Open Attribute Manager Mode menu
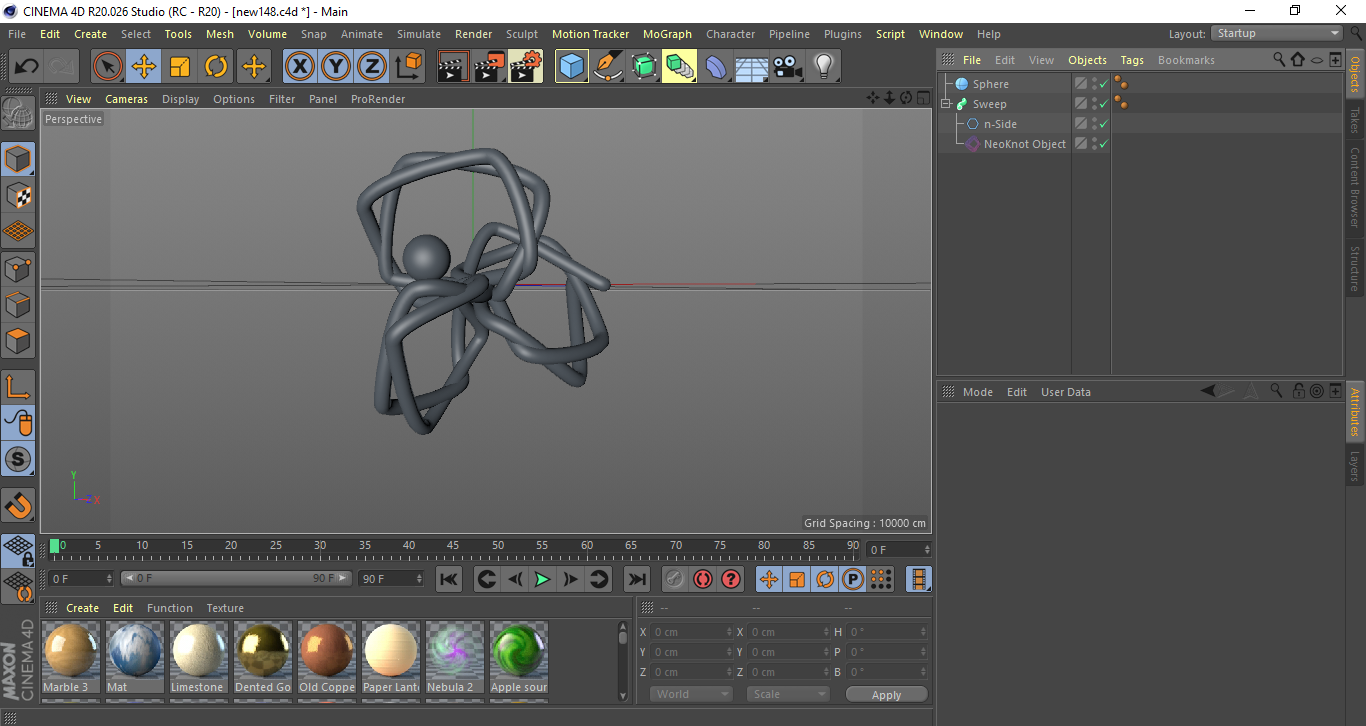 [x=977, y=392]
